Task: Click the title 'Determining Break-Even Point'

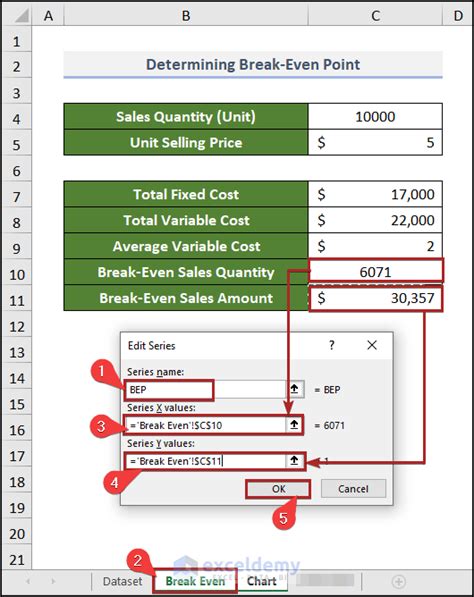Action: [x=253, y=64]
